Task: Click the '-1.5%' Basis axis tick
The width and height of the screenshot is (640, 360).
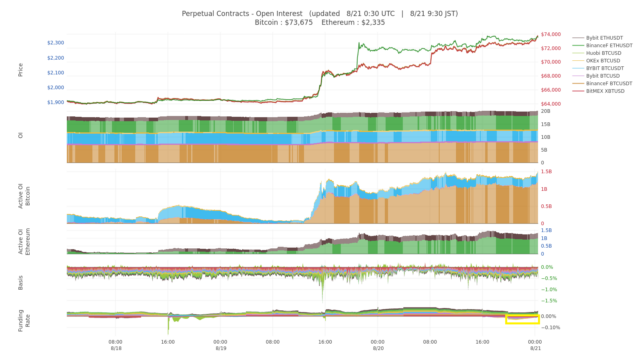Action: 549,301
